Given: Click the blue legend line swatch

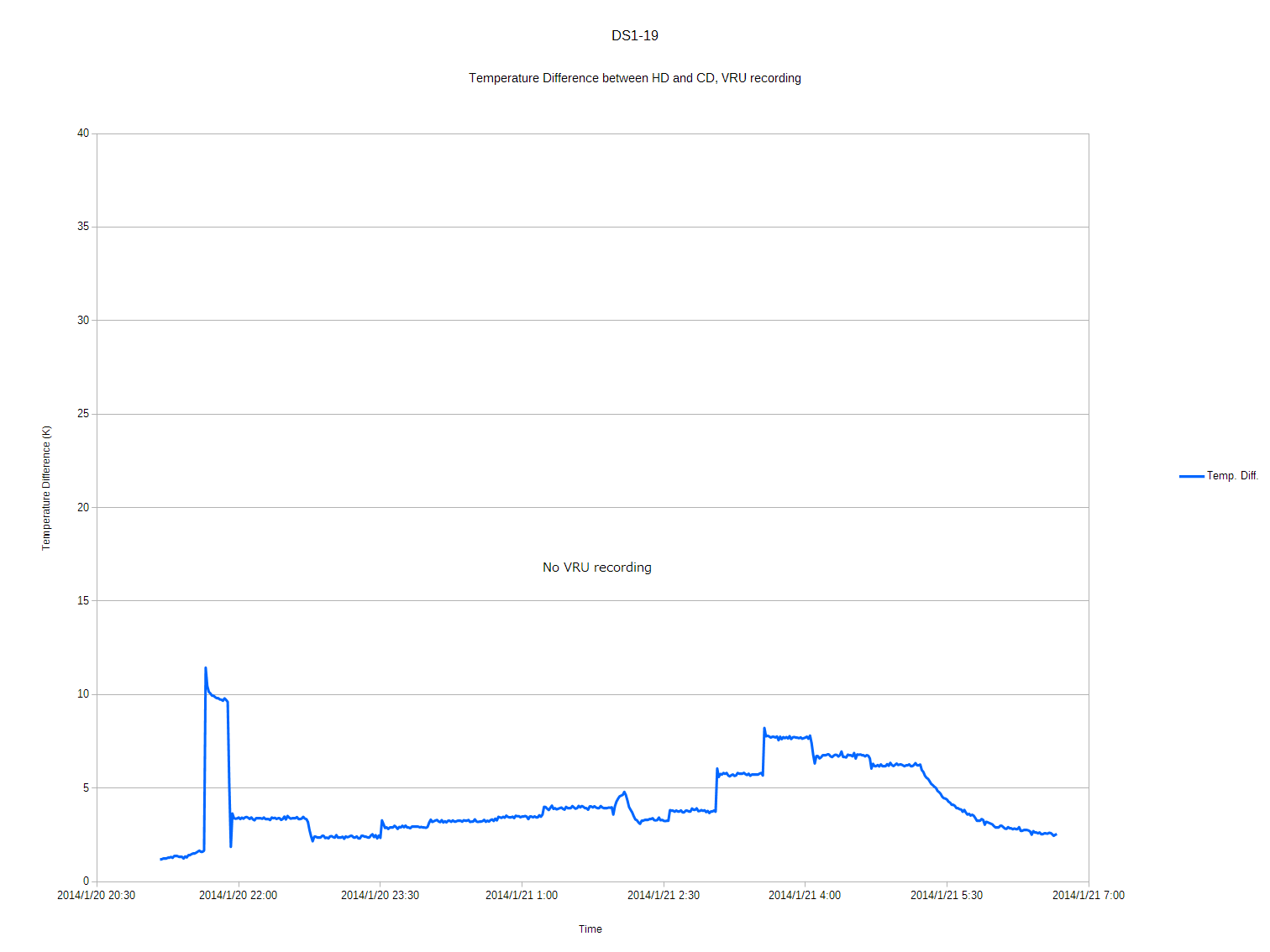Looking at the screenshot, I should tap(1191, 476).
